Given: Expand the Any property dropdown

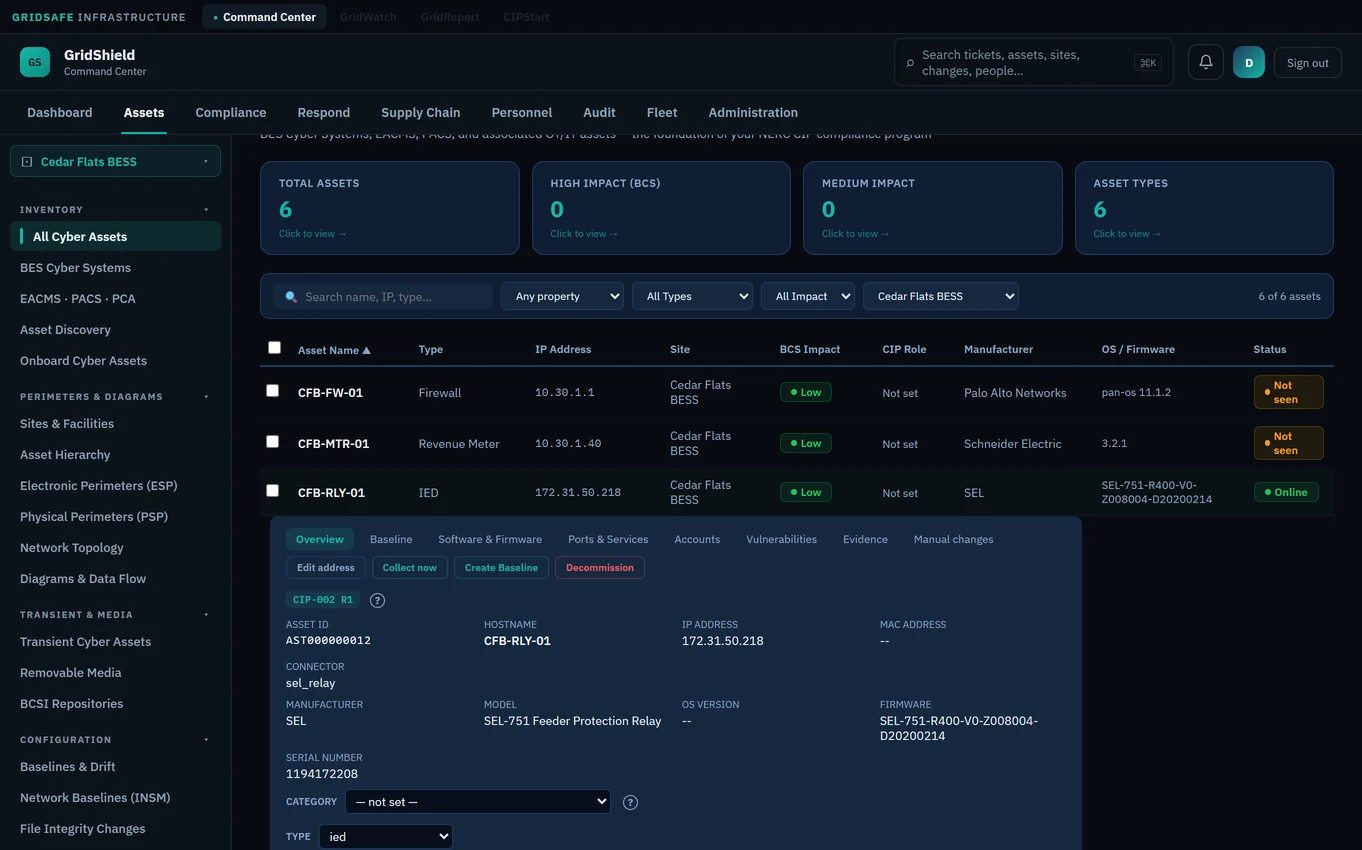Looking at the screenshot, I should click(562, 296).
